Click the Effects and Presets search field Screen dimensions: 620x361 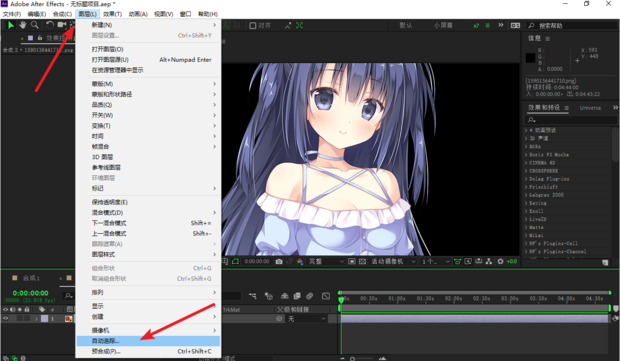click(569, 119)
